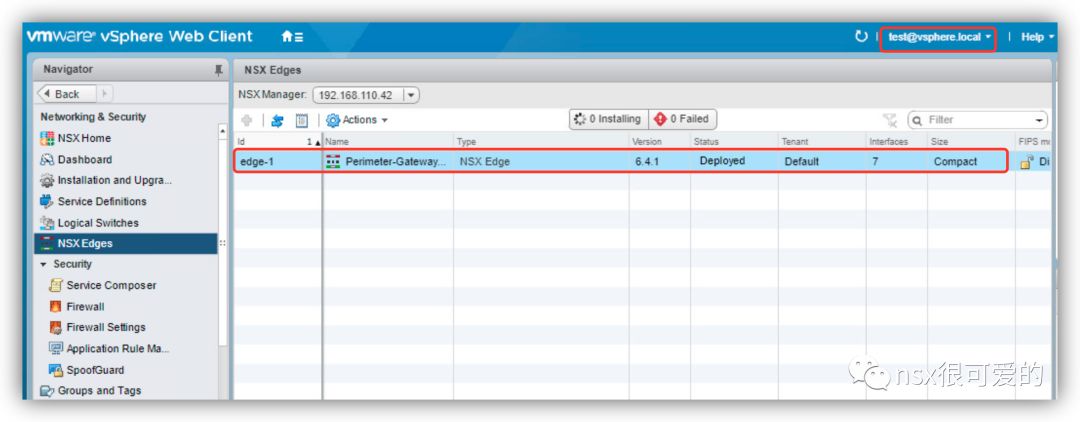Sort by the Id column header
This screenshot has height=422, width=1080.
point(278,141)
